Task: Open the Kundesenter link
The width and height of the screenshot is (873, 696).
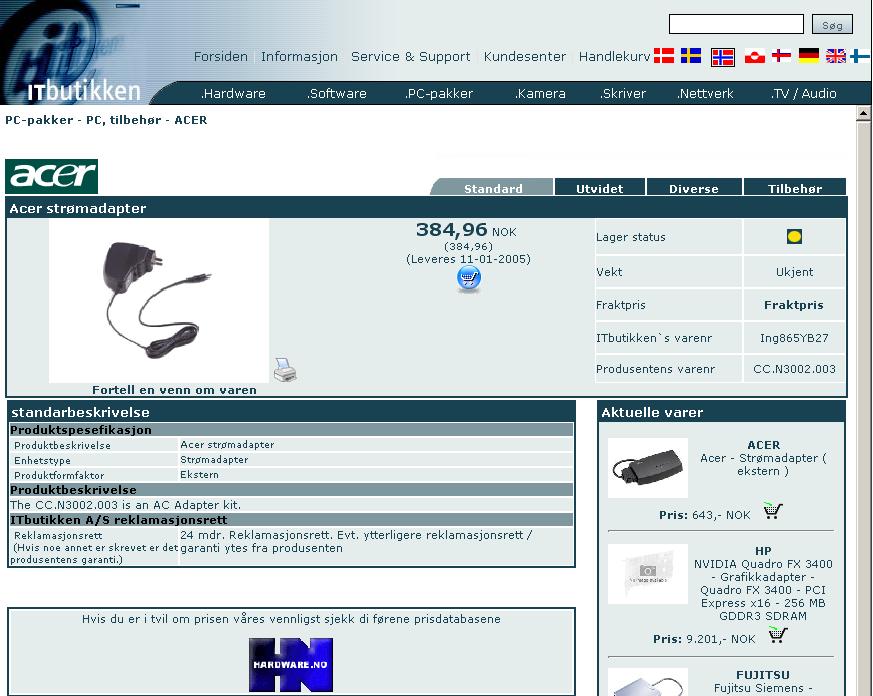Action: pos(524,56)
